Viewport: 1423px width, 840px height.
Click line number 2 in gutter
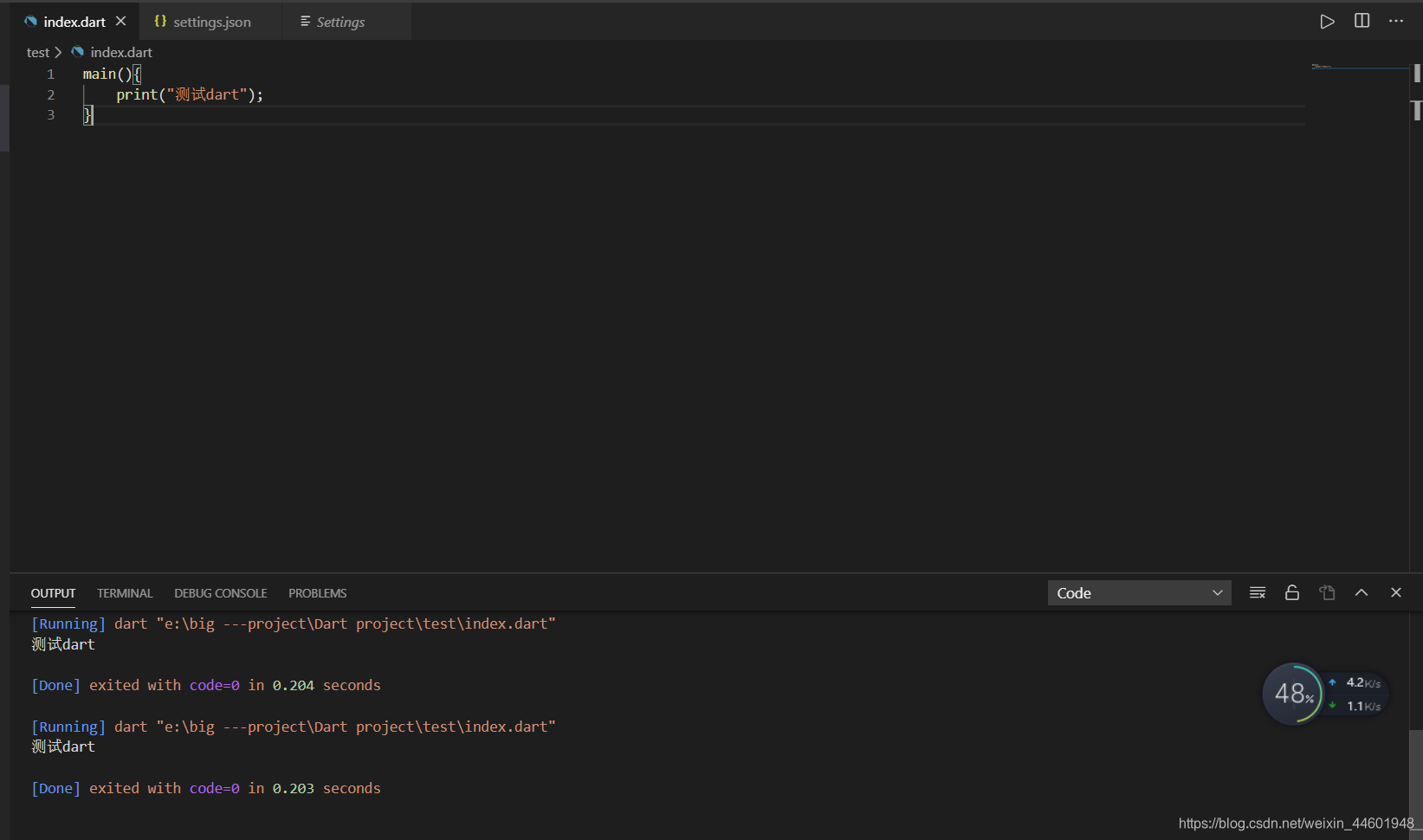[51, 95]
